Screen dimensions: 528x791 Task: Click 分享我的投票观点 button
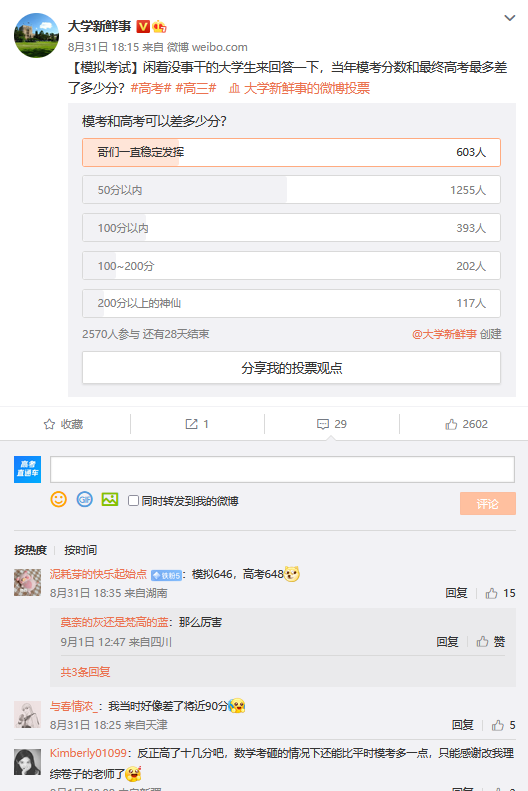pyautogui.click(x=291, y=368)
